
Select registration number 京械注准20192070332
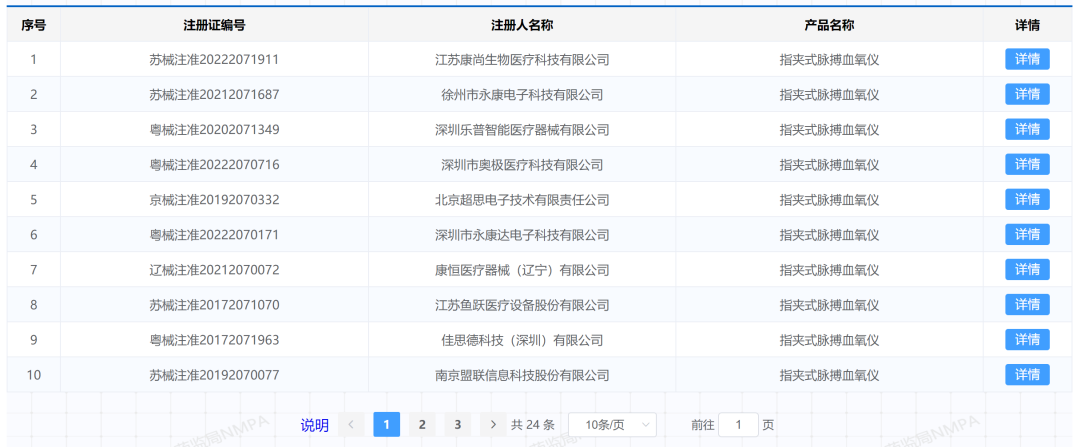tap(214, 200)
